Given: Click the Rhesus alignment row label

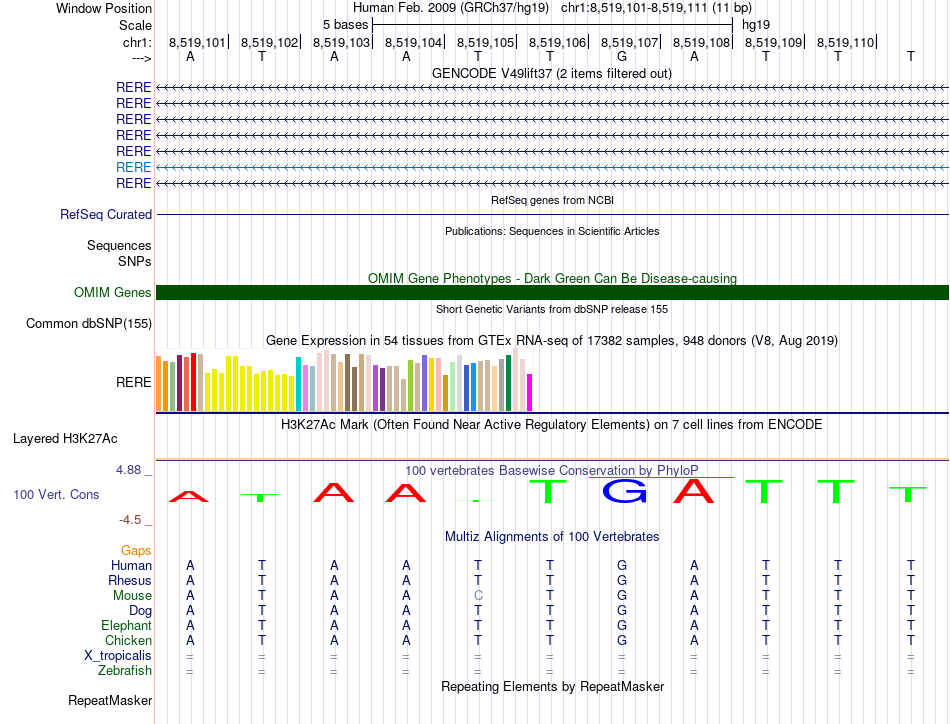Looking at the screenshot, I should 130,580.
